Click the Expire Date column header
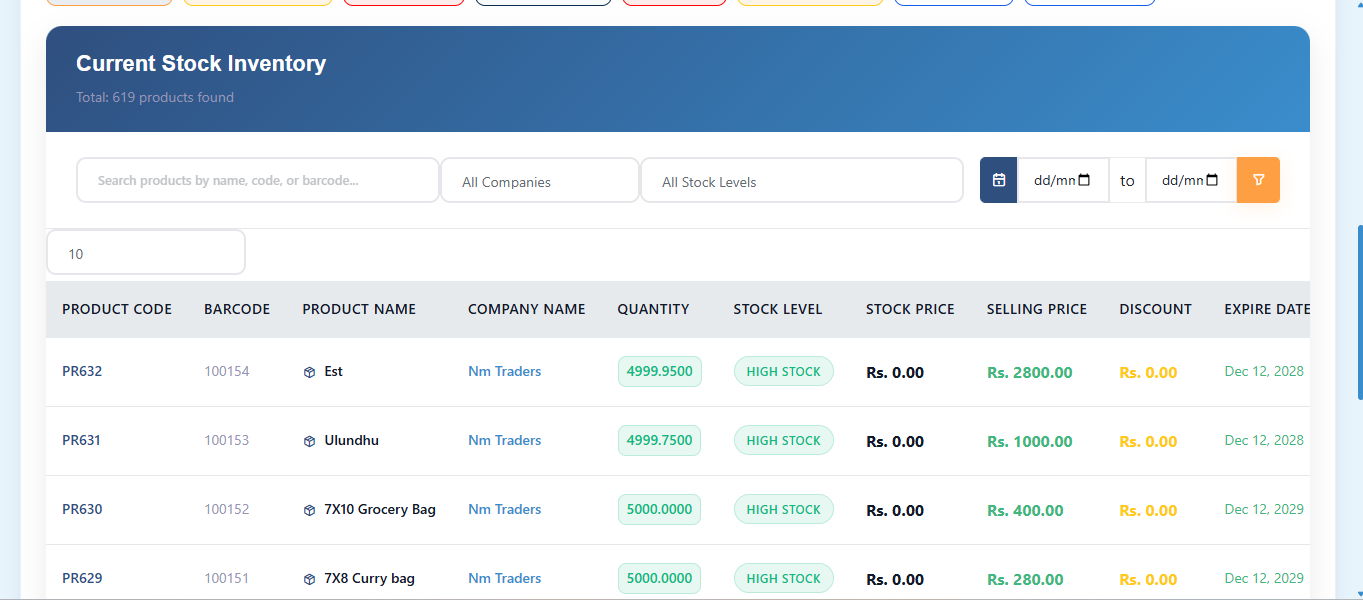Screen dimensions: 1363x600 pos(1267,309)
